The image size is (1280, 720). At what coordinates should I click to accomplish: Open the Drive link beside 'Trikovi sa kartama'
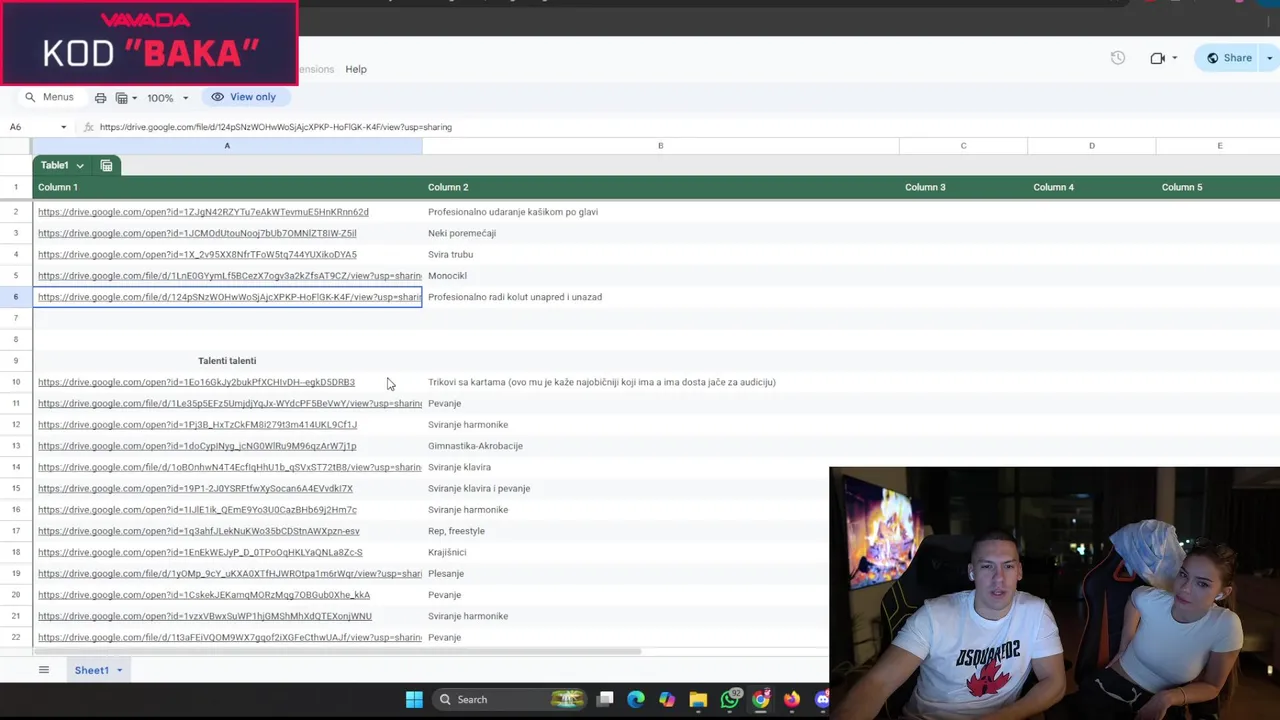pos(196,382)
